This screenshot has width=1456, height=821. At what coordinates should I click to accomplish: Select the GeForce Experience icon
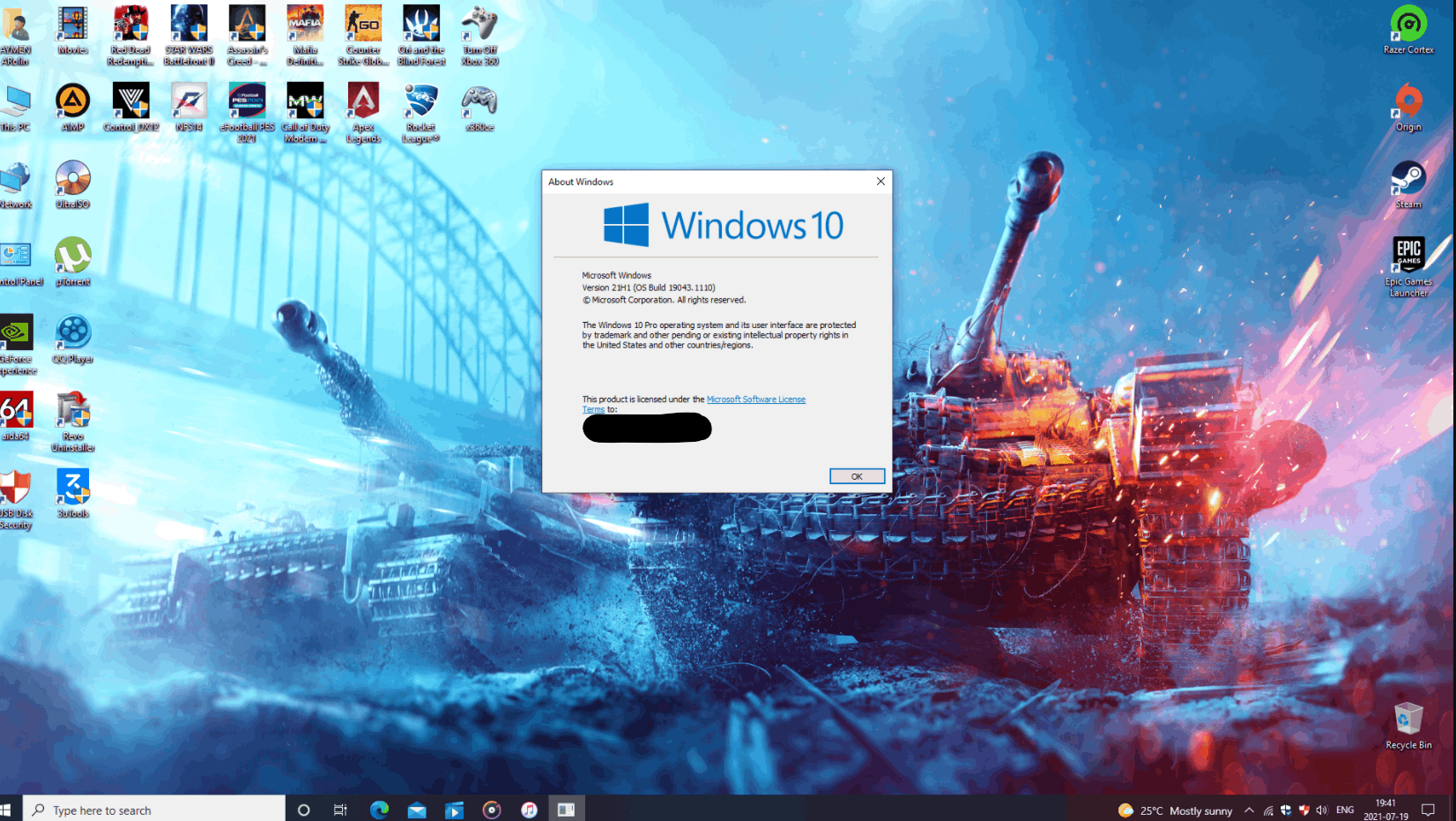[16, 345]
